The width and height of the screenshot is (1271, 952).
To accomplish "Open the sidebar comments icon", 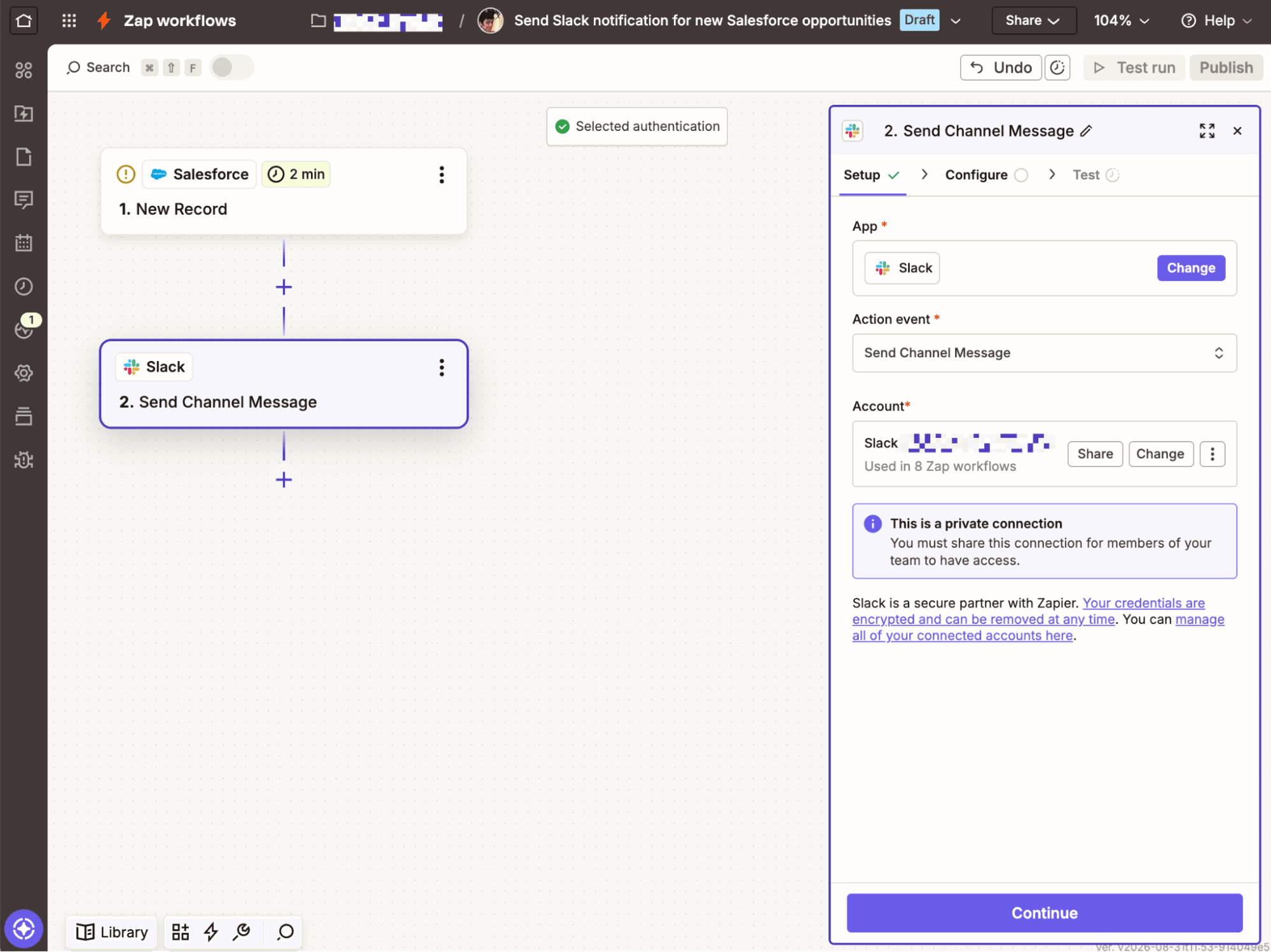I will [x=24, y=200].
